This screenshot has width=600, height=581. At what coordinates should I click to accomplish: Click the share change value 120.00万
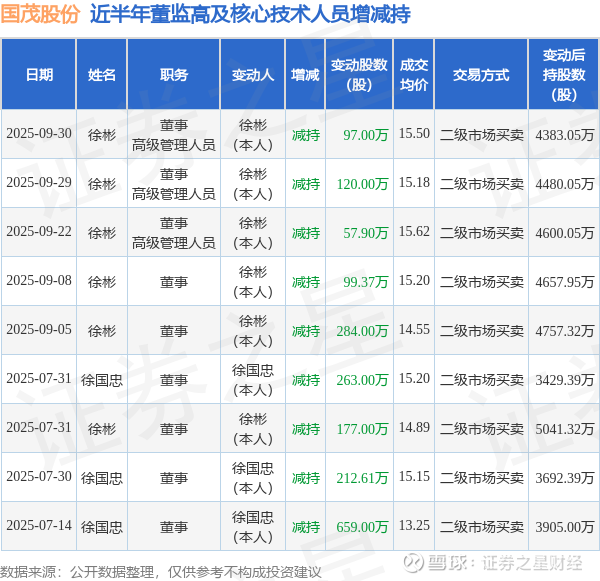[x=362, y=184]
